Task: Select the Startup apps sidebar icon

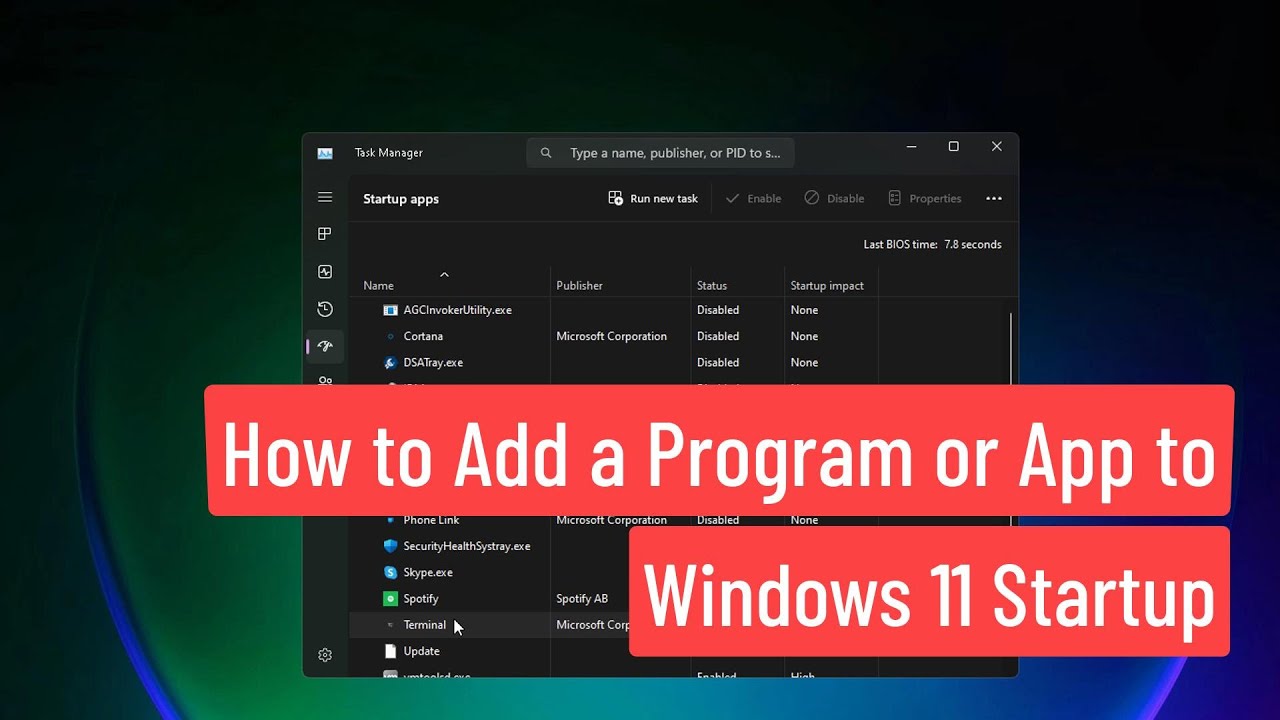Action: click(x=325, y=346)
